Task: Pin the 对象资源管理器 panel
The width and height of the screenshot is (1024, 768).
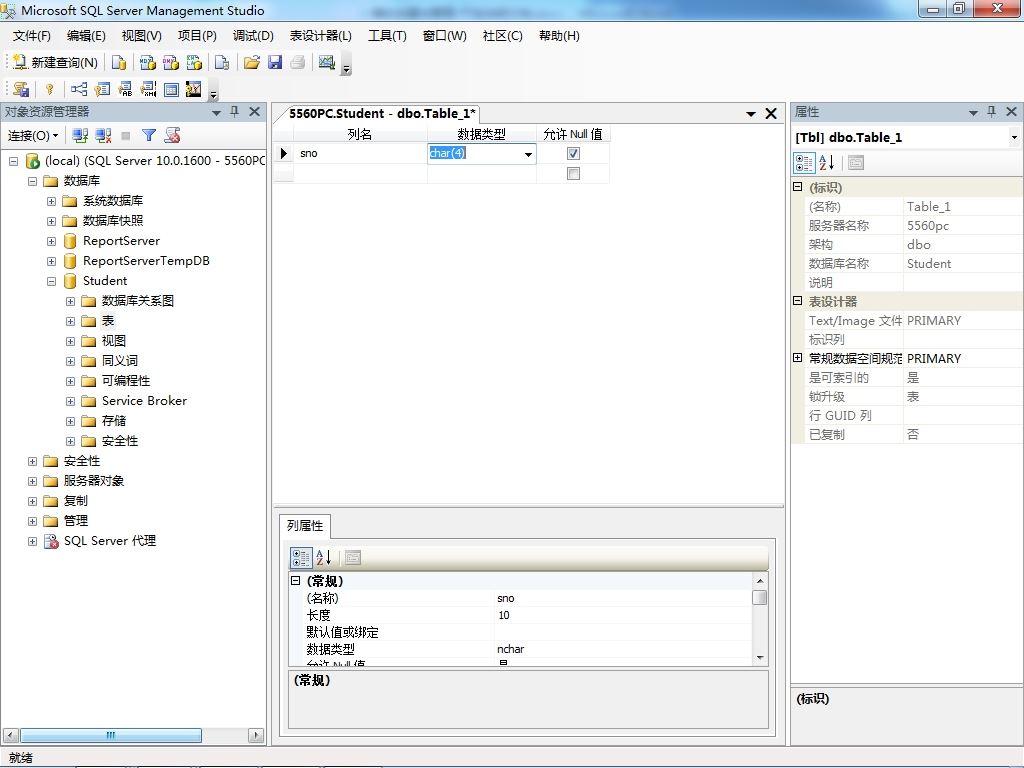Action: click(x=234, y=112)
